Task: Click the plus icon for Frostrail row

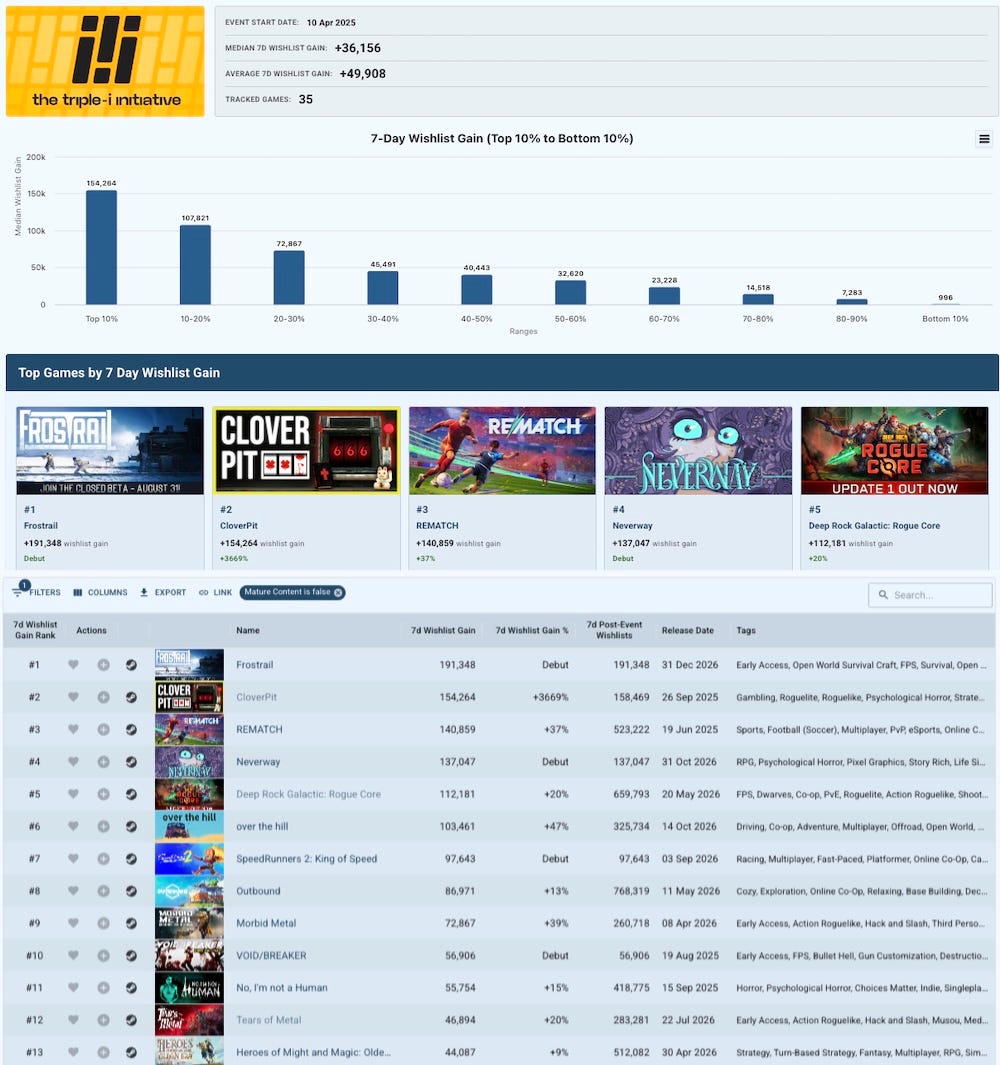Action: click(x=103, y=665)
